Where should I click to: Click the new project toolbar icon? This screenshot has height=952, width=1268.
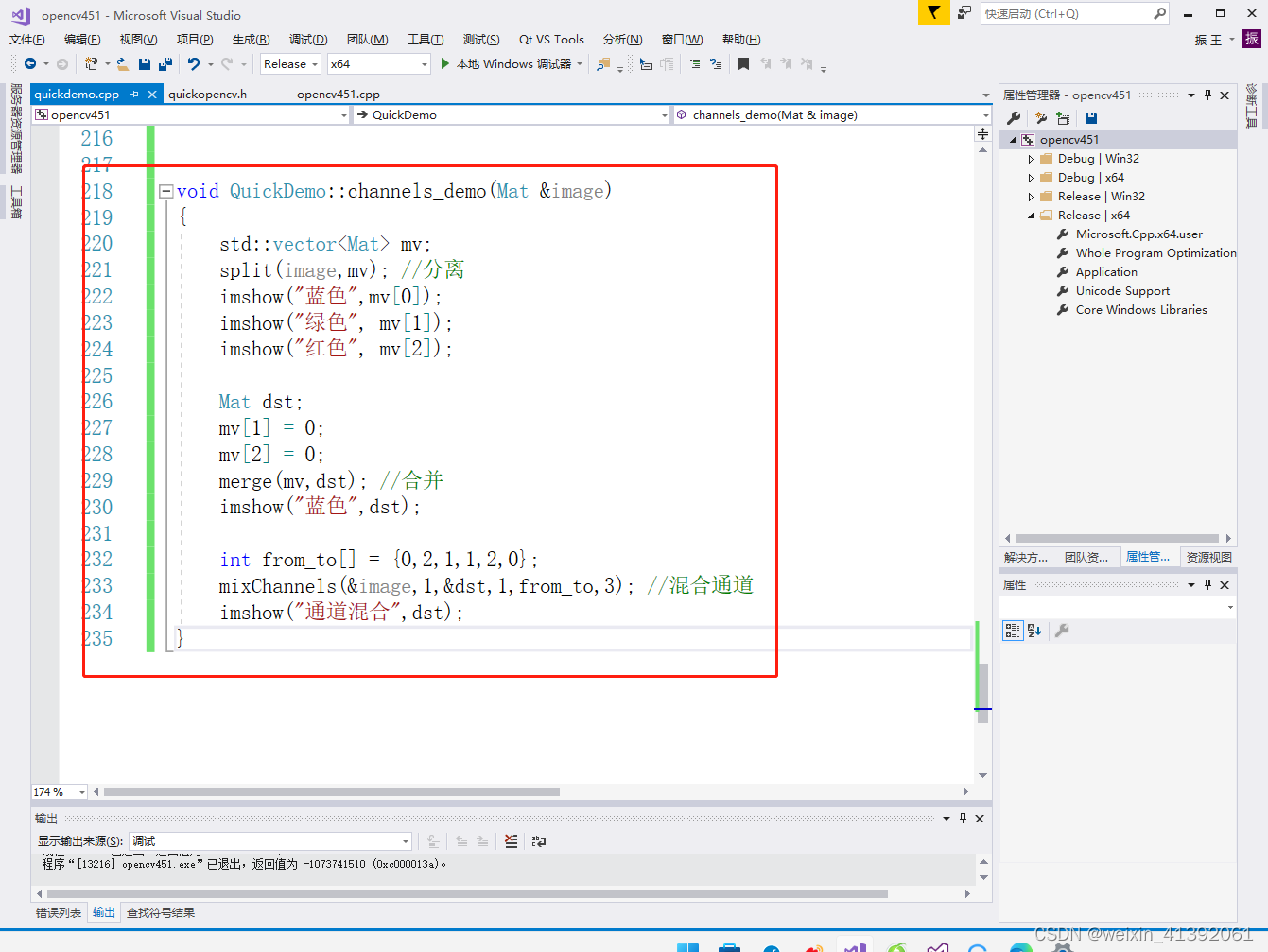click(91, 63)
